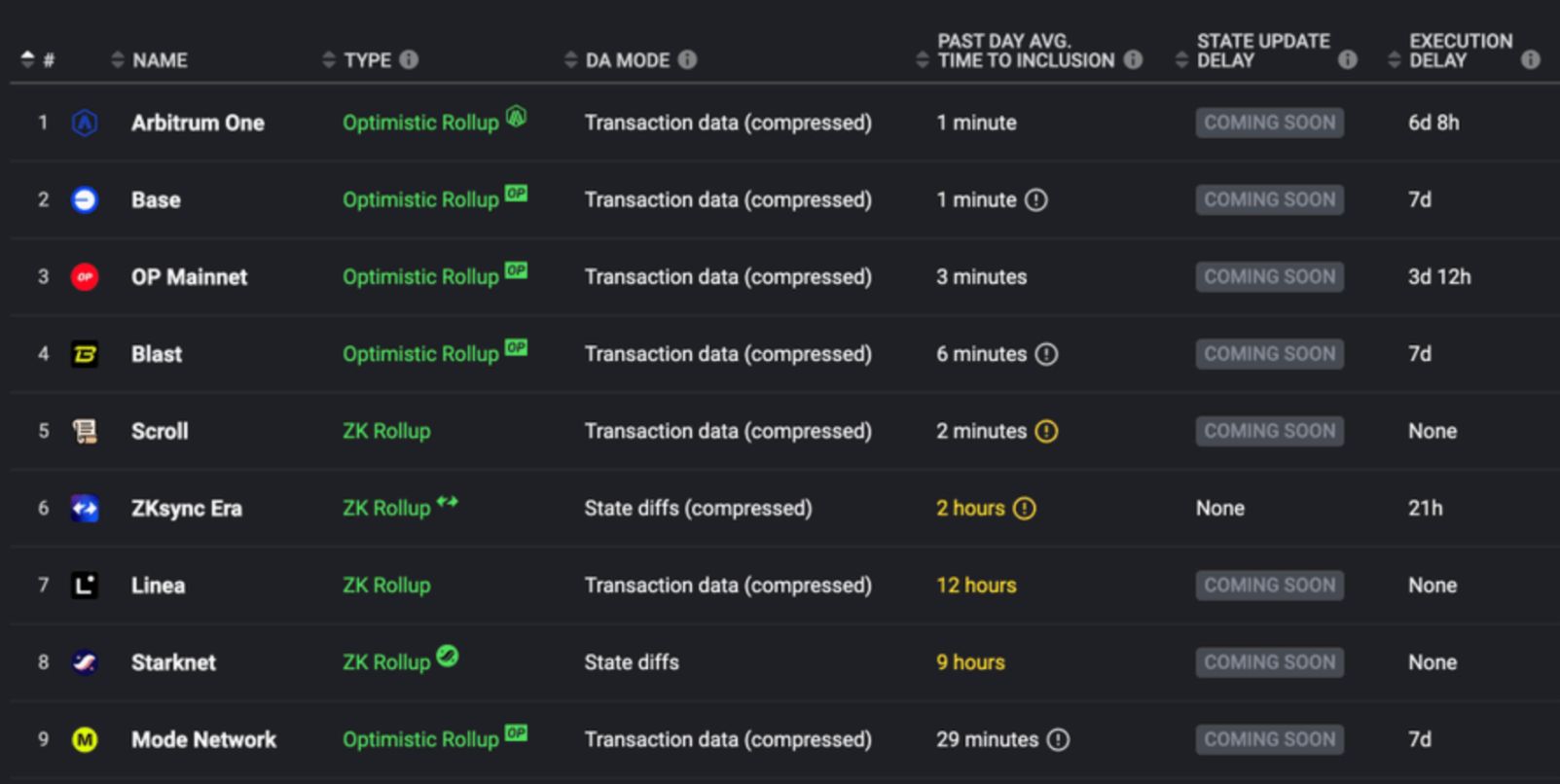Click the Blast yellow logo icon
Image resolution: width=1560 pixels, height=784 pixels.
coord(85,354)
